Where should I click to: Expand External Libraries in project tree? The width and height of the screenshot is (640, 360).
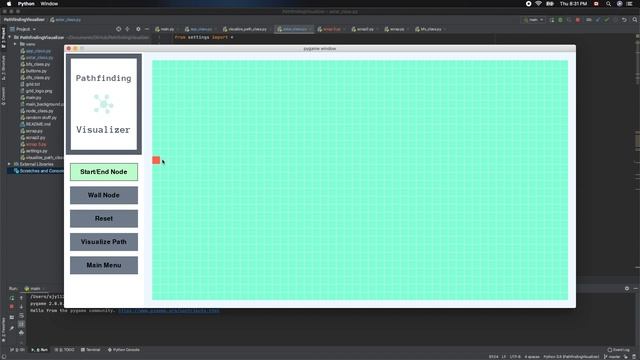click(9, 164)
